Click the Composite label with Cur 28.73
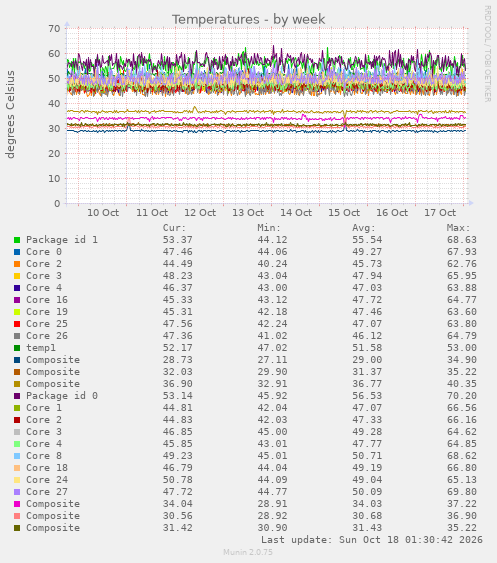 point(53,360)
